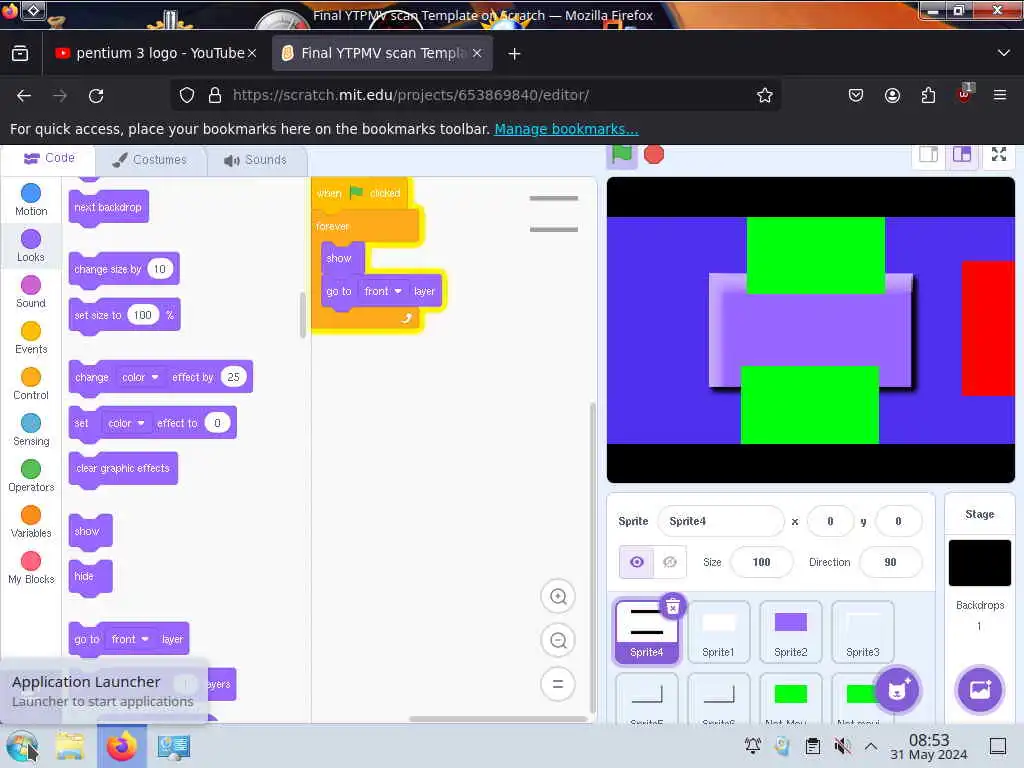Expand list all tabs chevron

(x=1004, y=53)
